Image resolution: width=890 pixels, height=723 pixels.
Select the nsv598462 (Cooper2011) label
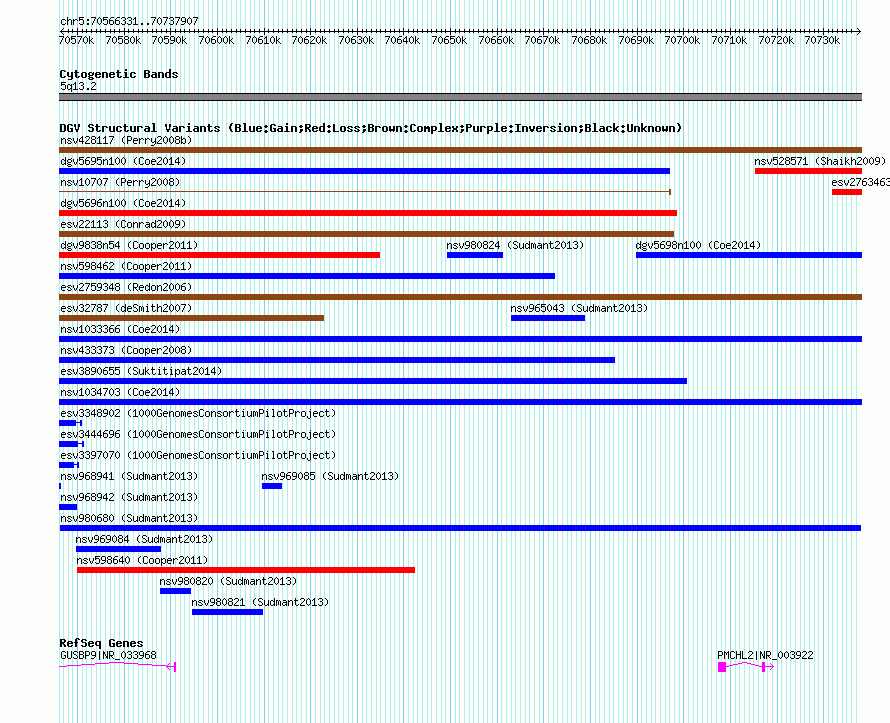(x=126, y=266)
